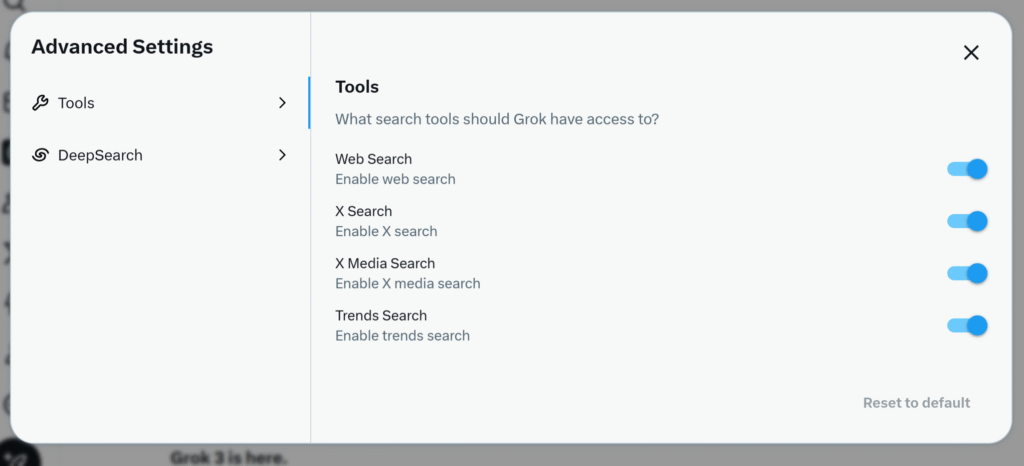This screenshot has width=1024, height=466.
Task: Click the bold Tools panel heading
Action: click(x=357, y=87)
